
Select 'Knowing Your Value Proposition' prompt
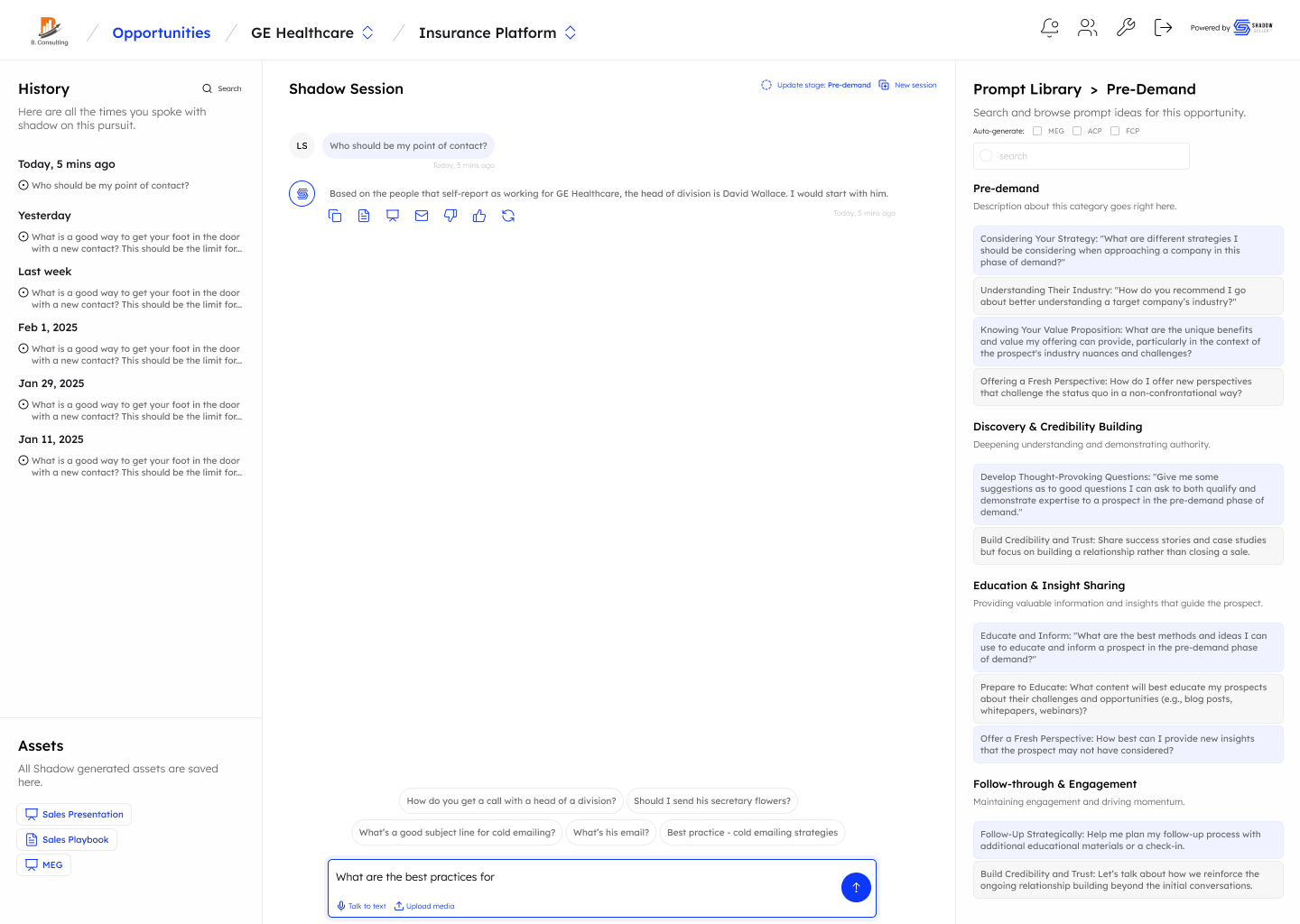1128,341
